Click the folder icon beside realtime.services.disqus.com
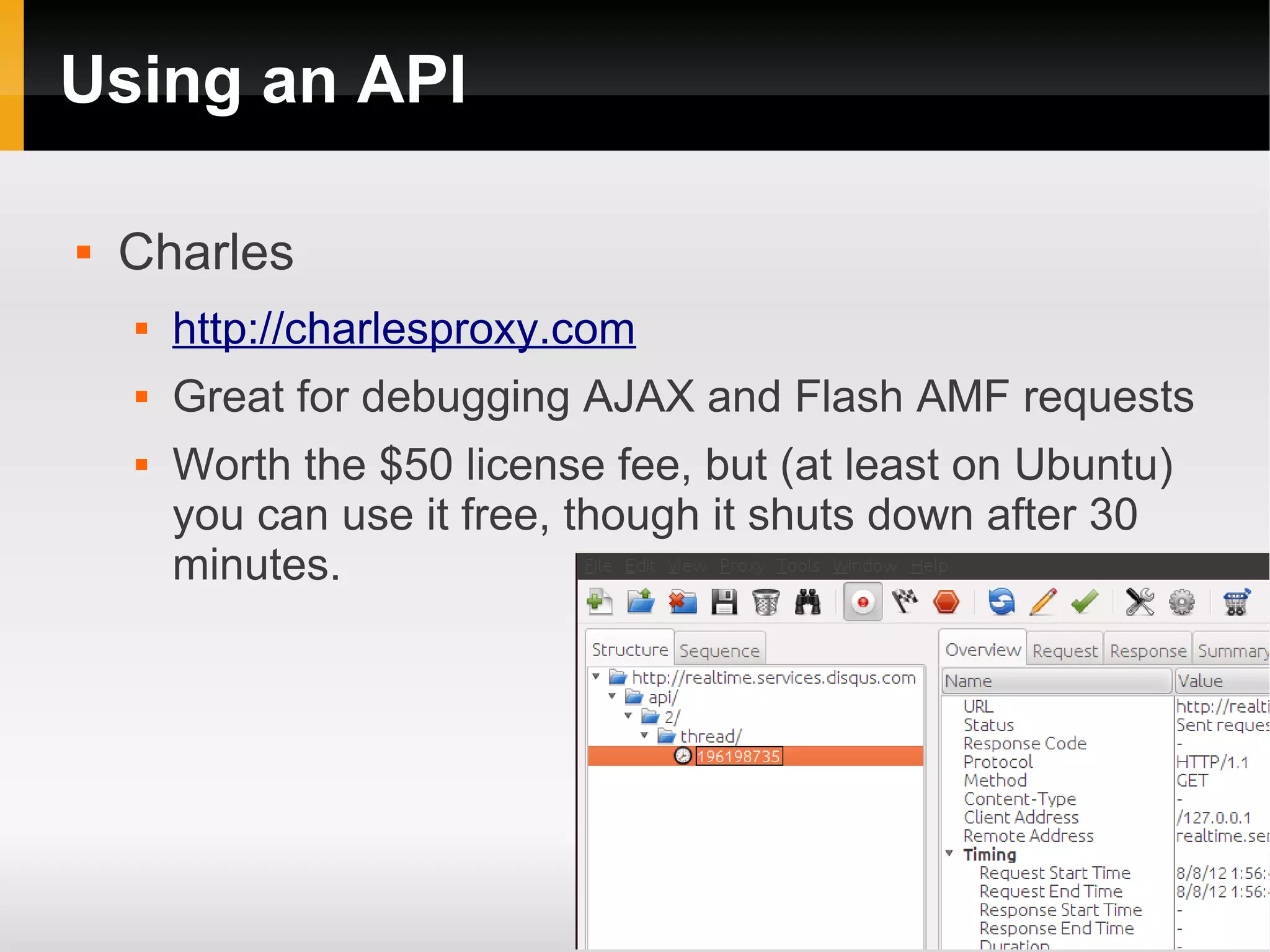Image resolution: width=1270 pixels, height=952 pixels. click(618, 677)
